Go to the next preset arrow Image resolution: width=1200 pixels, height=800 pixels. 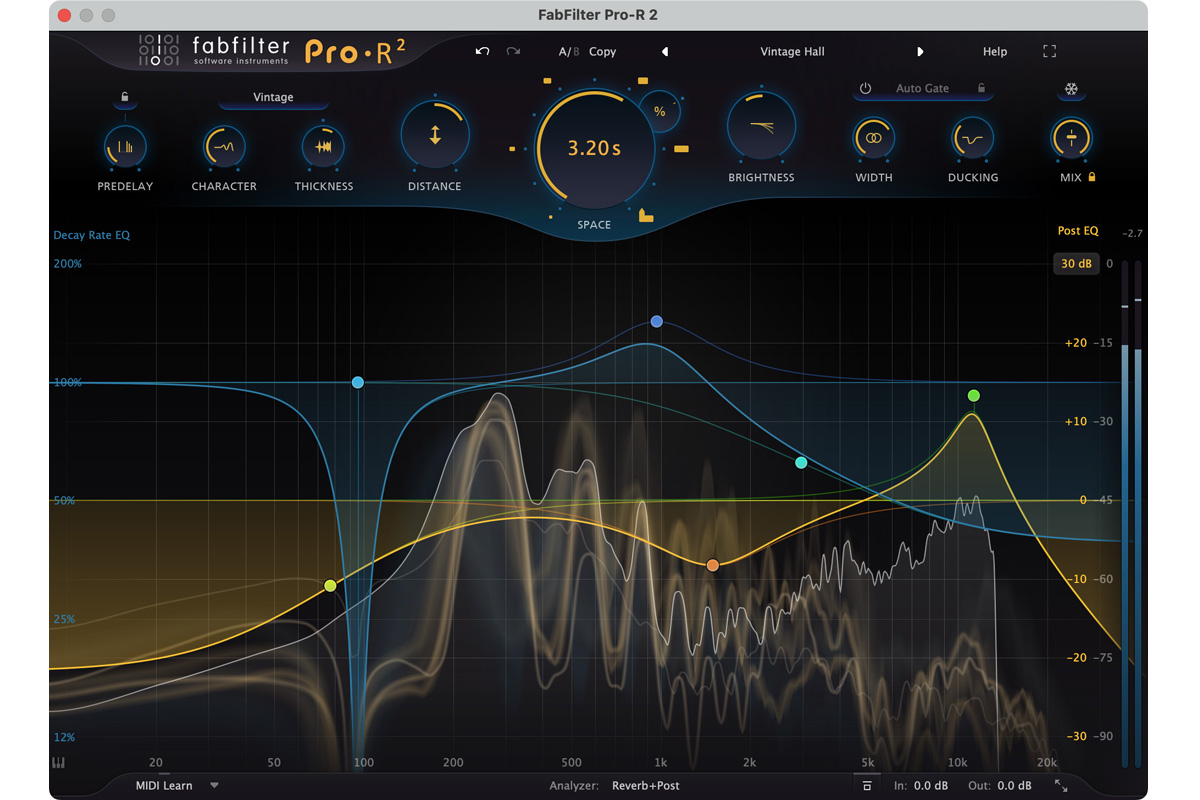(x=920, y=52)
